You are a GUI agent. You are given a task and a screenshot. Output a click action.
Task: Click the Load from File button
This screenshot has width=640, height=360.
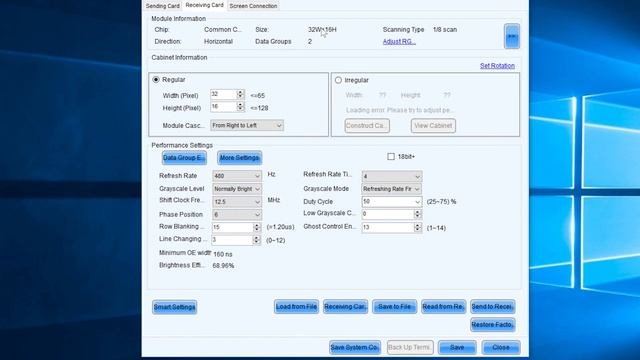click(296, 307)
